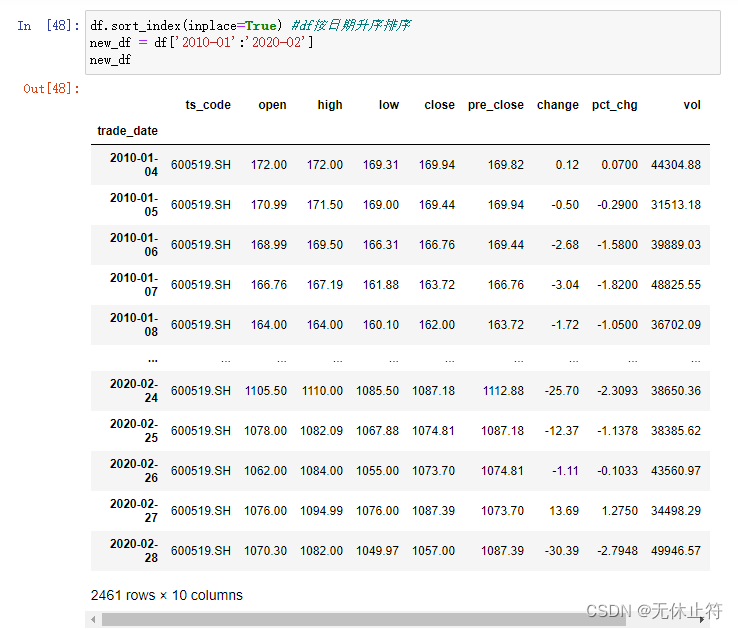Click the 2020-02-24 row index
The image size is (738, 629).
(134, 391)
